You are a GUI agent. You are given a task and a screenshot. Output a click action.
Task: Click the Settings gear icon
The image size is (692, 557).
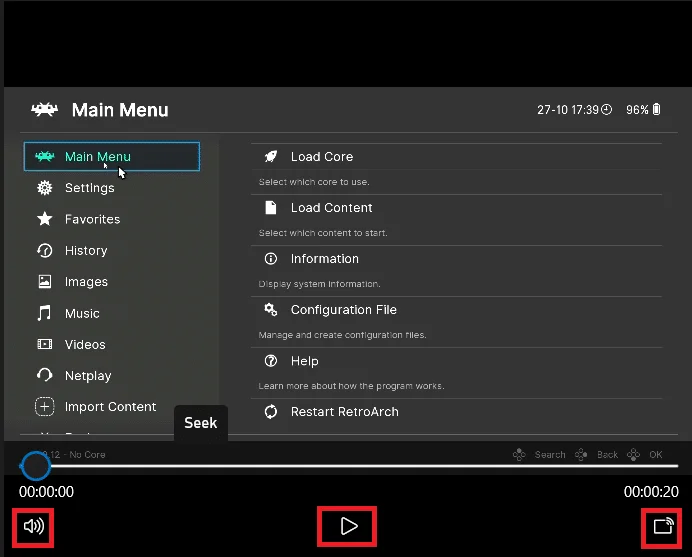(45, 188)
